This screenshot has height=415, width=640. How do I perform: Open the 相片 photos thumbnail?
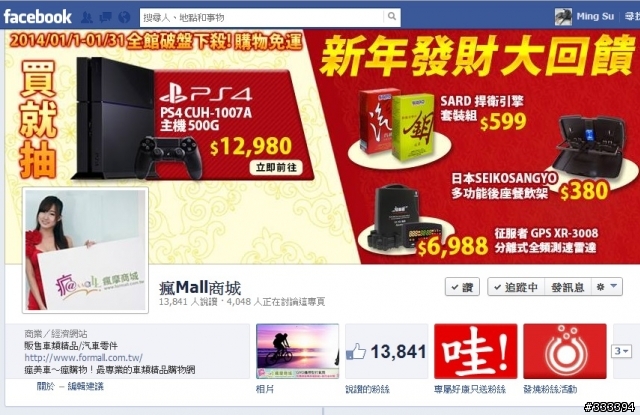point(297,351)
